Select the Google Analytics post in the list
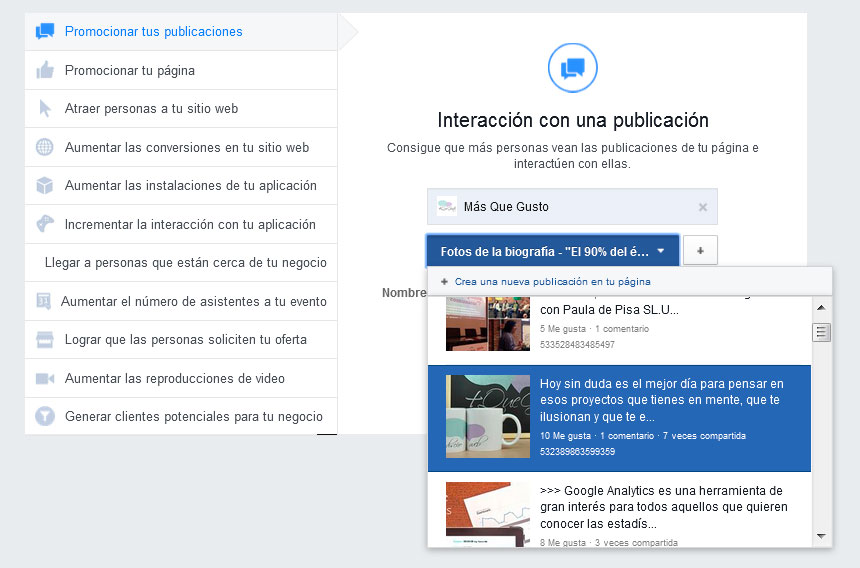The image size is (860, 568). (619, 510)
